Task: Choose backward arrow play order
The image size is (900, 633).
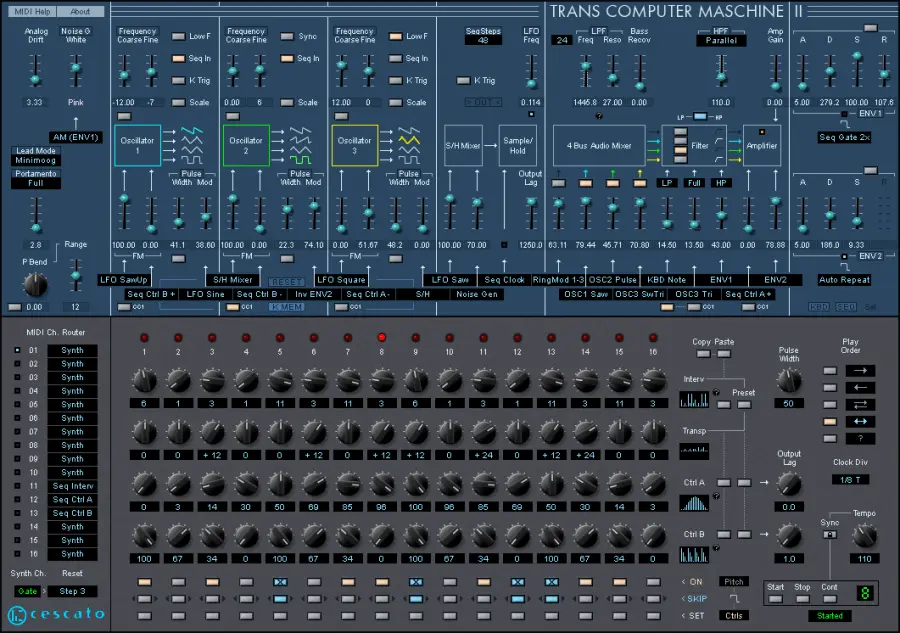Action: click(860, 388)
